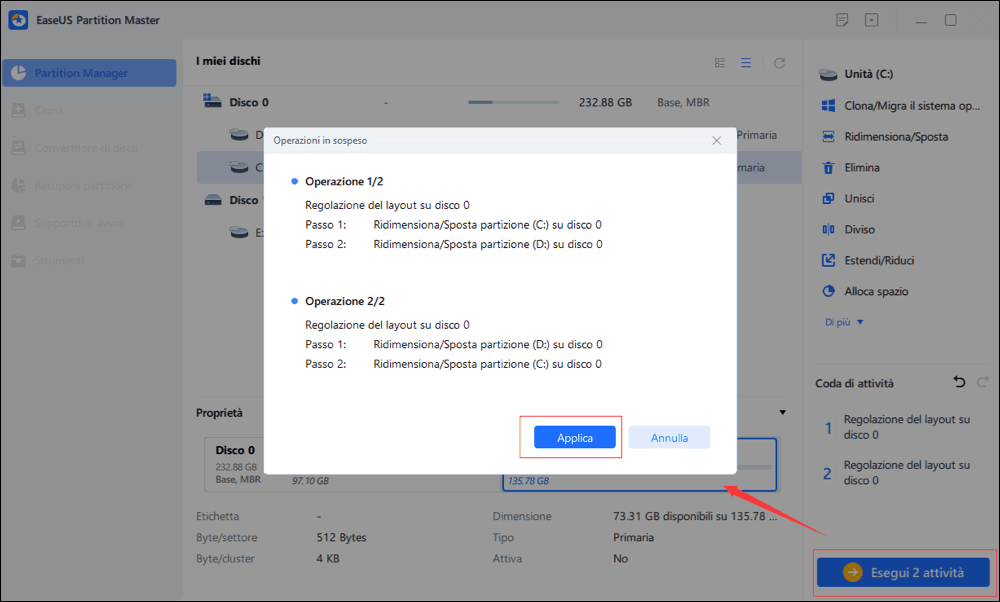Open Recupera partizione in the sidebar
This screenshot has width=1000, height=602.
point(83,186)
